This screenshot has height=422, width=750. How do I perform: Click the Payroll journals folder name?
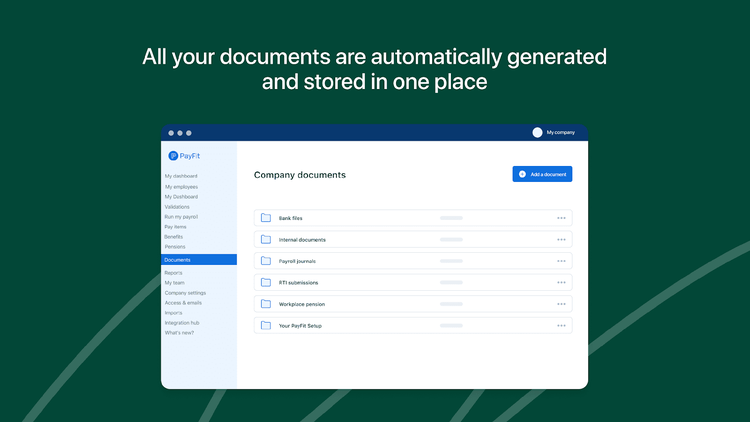(x=297, y=261)
